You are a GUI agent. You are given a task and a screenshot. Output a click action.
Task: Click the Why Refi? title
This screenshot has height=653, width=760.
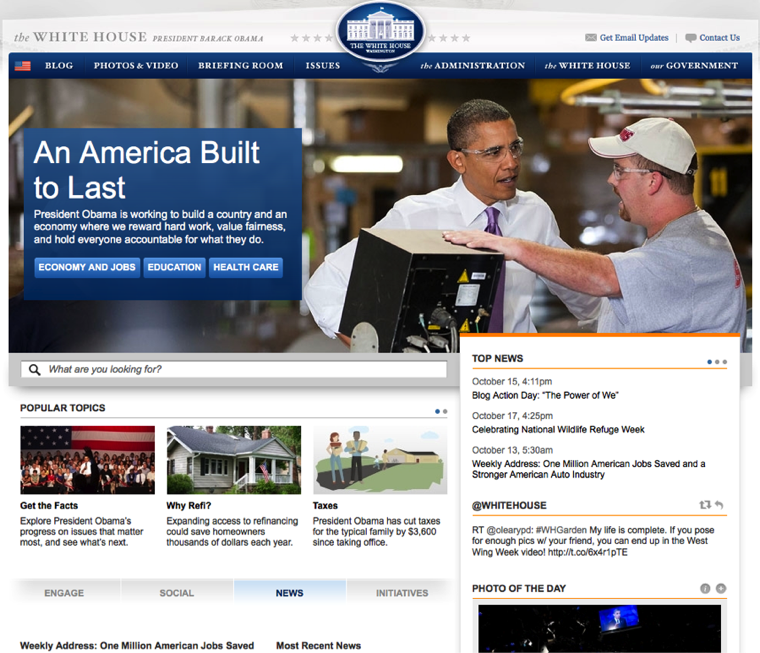189,506
